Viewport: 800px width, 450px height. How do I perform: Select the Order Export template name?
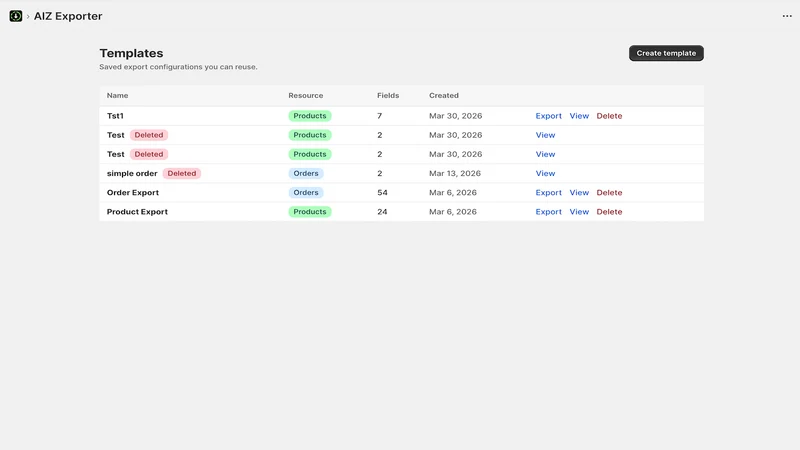click(x=133, y=192)
